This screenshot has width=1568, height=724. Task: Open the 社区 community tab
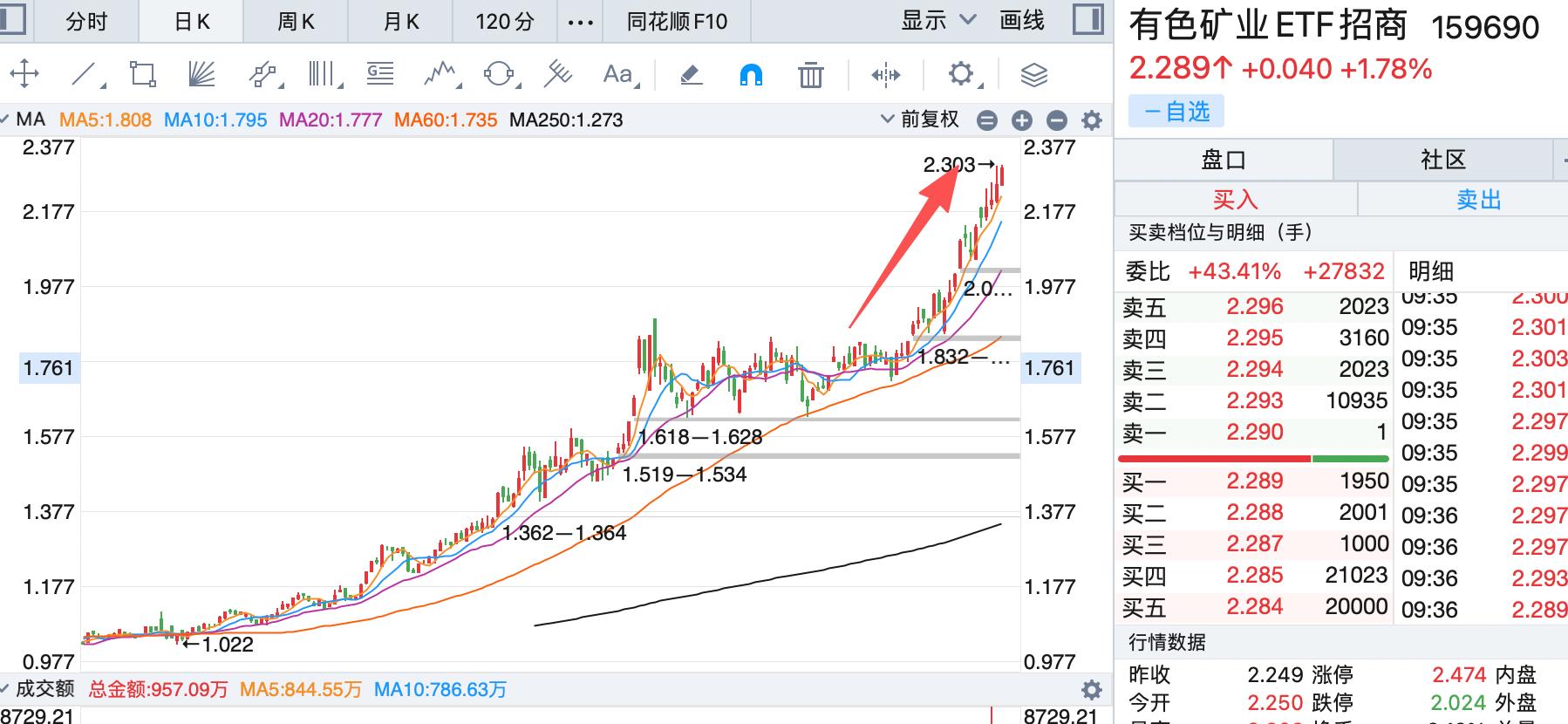pos(1442,160)
